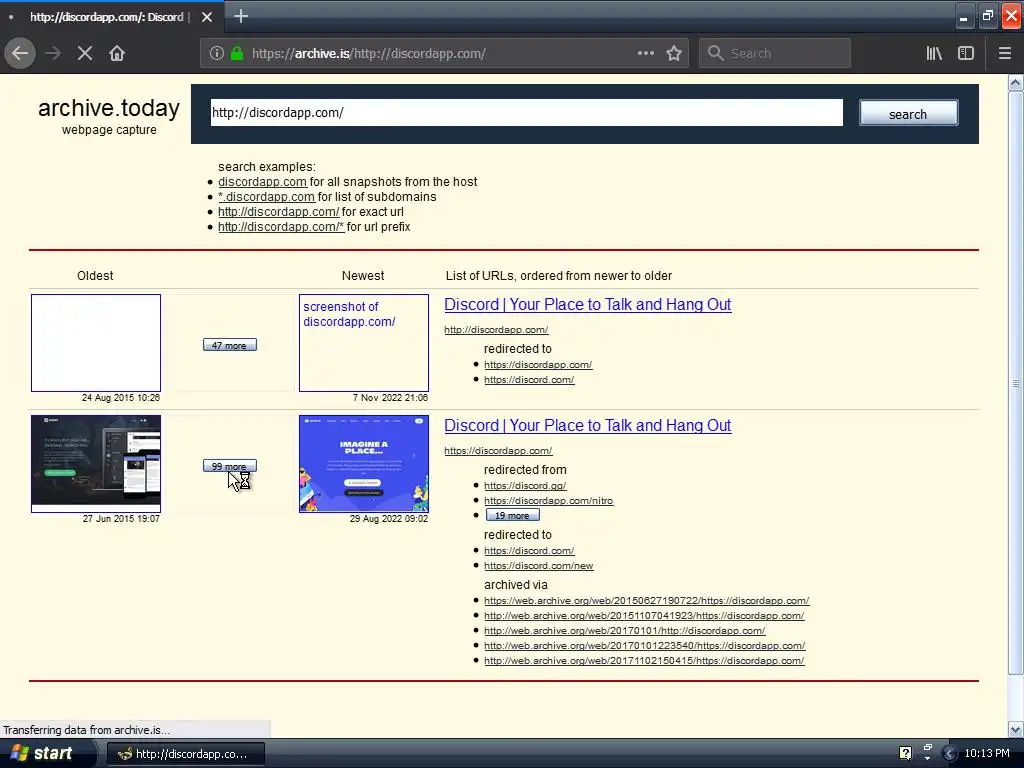Open page actions three-dots menu

645,54
